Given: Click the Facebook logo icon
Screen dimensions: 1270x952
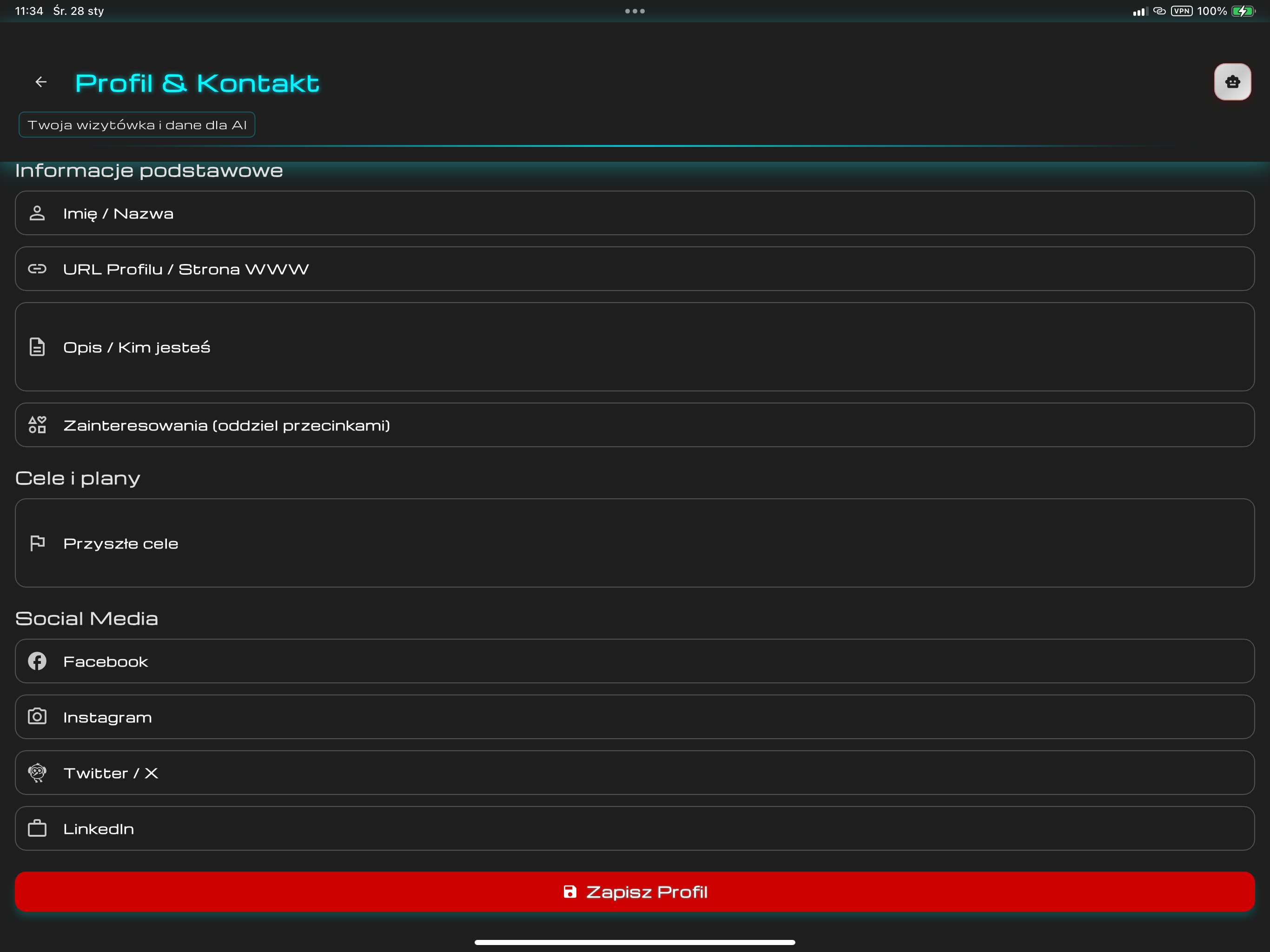Looking at the screenshot, I should coord(37,661).
